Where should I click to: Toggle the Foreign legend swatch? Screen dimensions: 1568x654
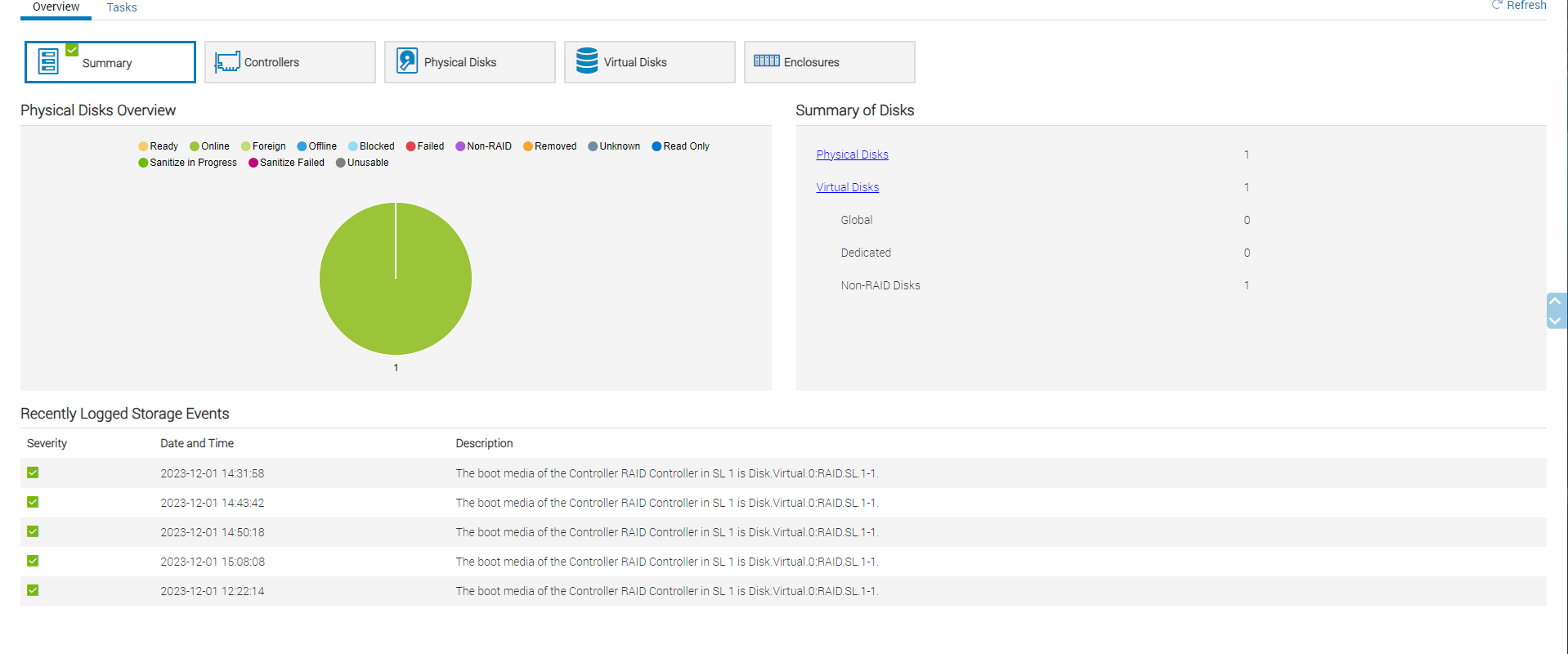click(x=245, y=146)
